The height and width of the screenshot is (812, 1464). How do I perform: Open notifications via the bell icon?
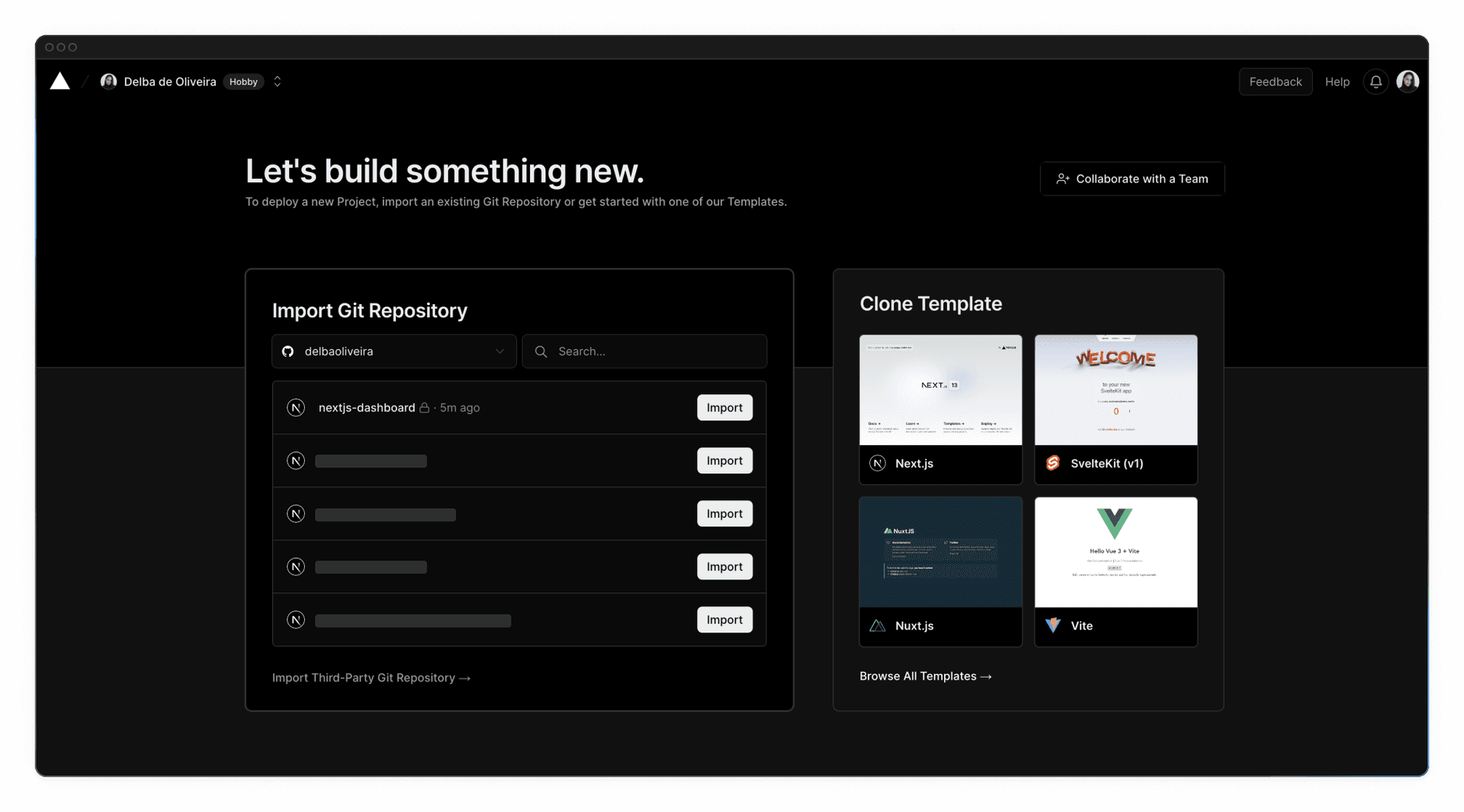[1375, 81]
